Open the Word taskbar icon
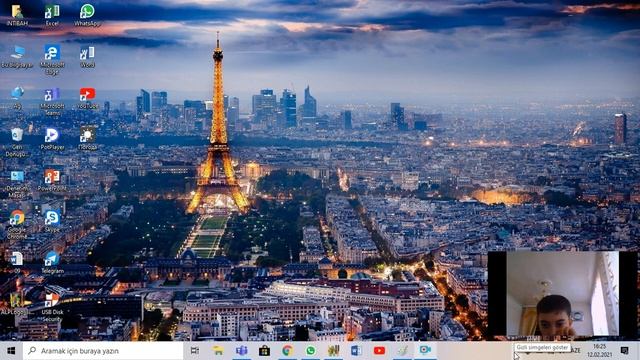This screenshot has height=360, width=640. click(x=356, y=351)
